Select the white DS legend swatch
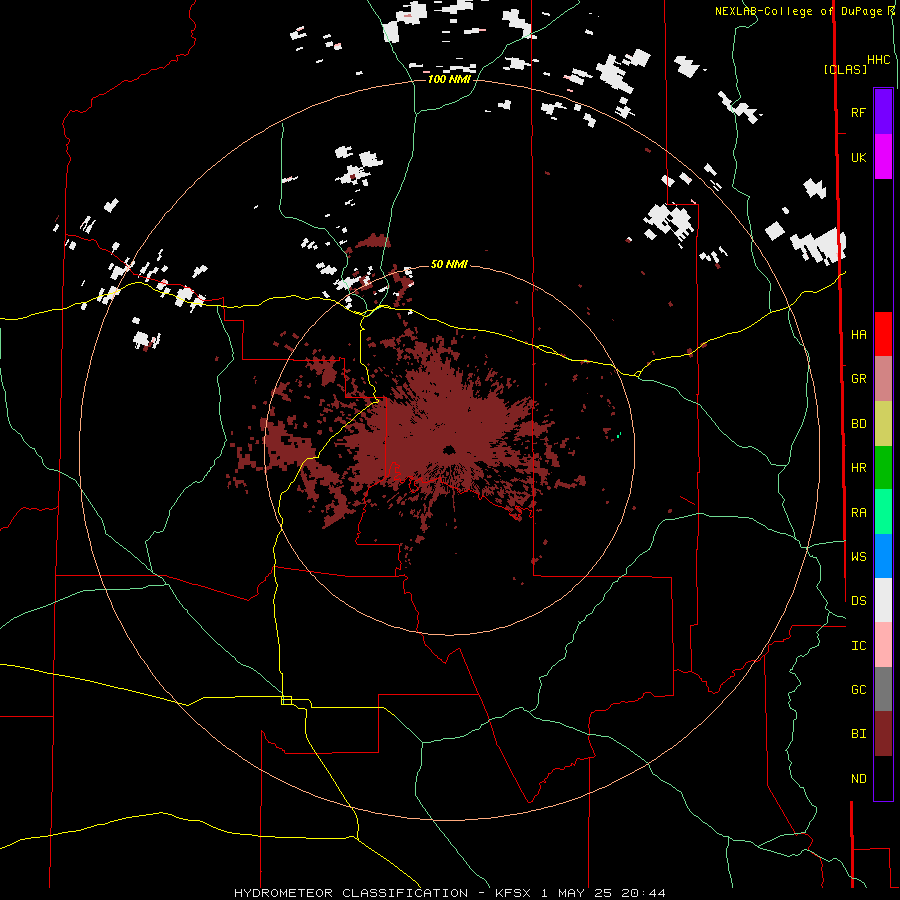This screenshot has width=900, height=900. coord(883,600)
